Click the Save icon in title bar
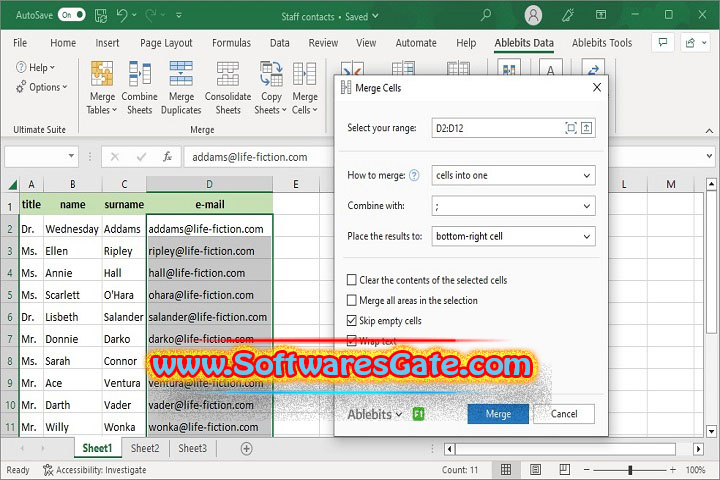The width and height of the screenshot is (720, 480). pos(101,16)
